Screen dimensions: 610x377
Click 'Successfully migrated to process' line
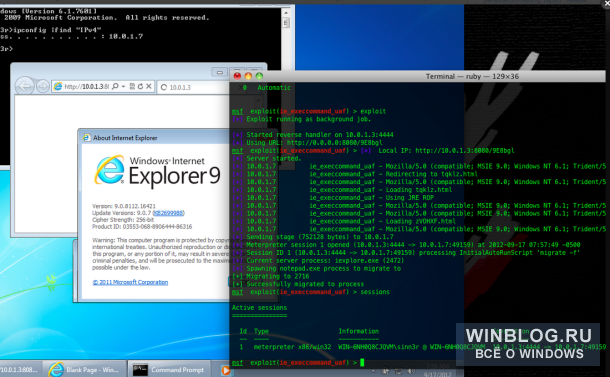305,284
